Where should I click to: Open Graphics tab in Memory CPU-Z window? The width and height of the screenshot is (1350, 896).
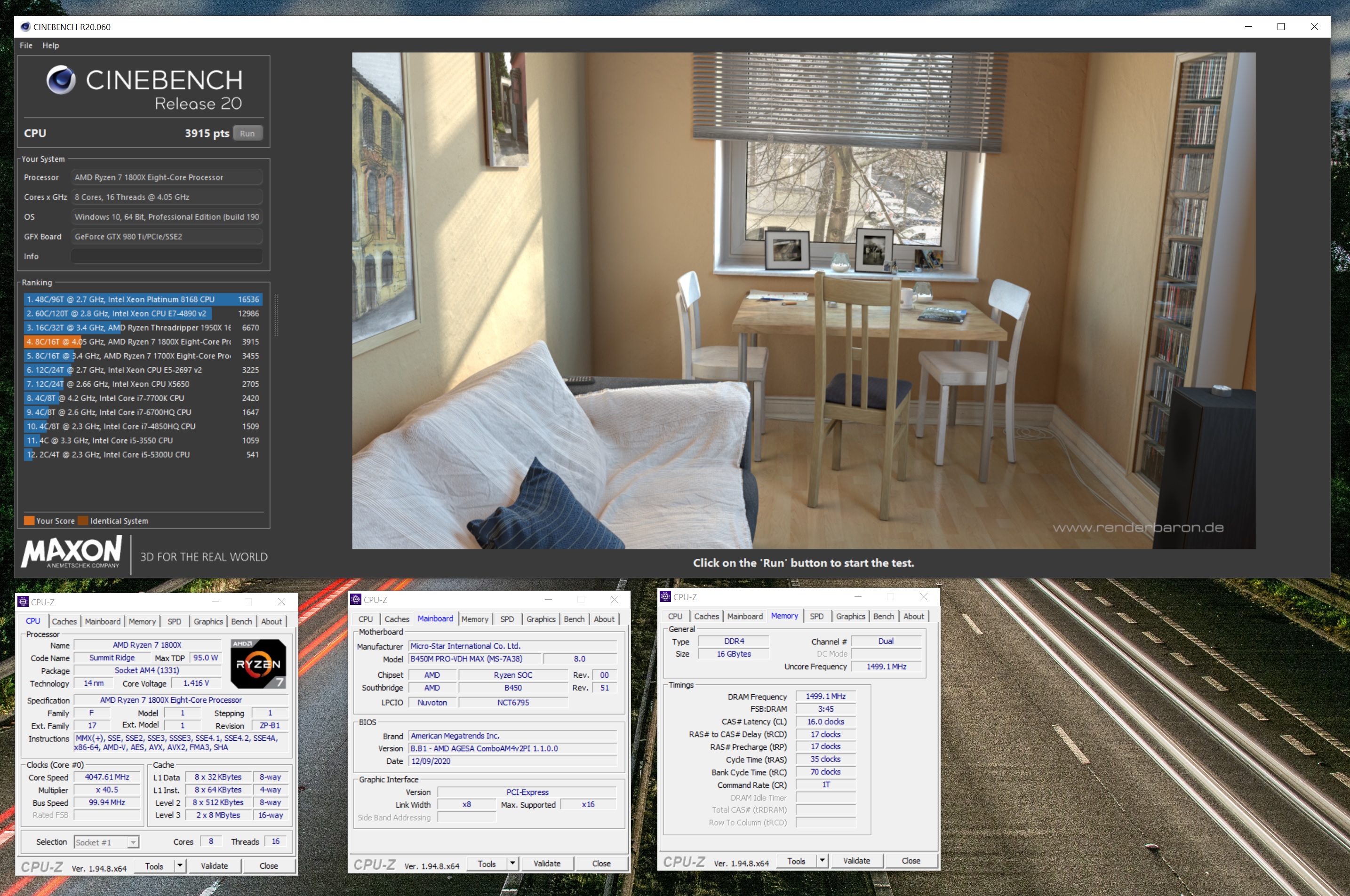pos(850,616)
